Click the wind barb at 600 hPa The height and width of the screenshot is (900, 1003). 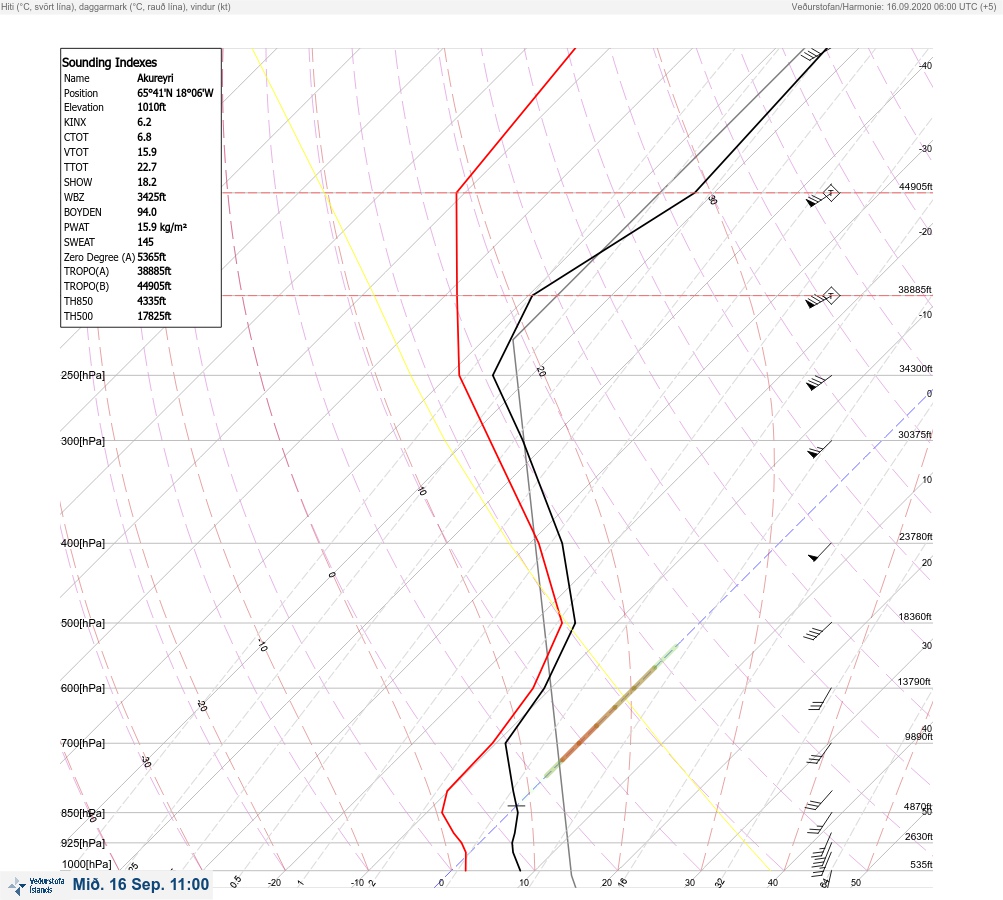click(820, 699)
